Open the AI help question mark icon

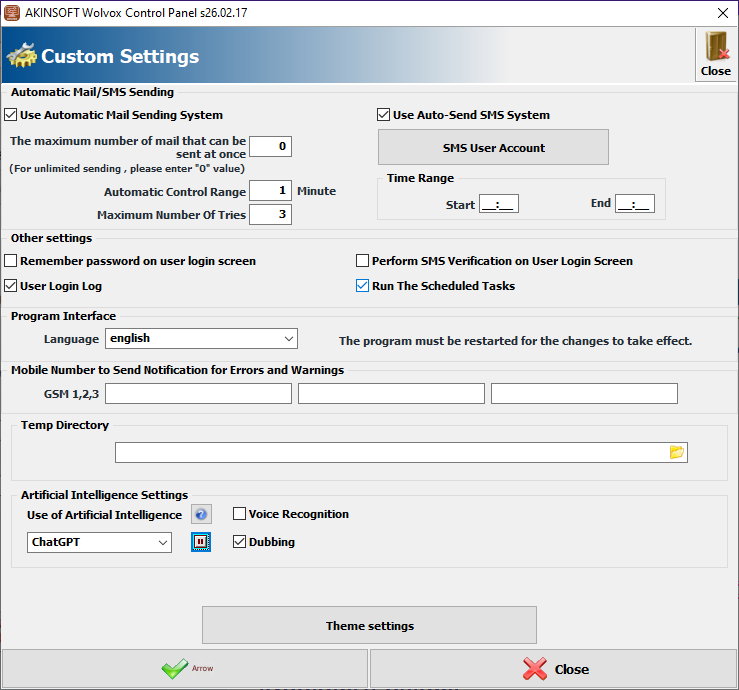tap(201, 514)
